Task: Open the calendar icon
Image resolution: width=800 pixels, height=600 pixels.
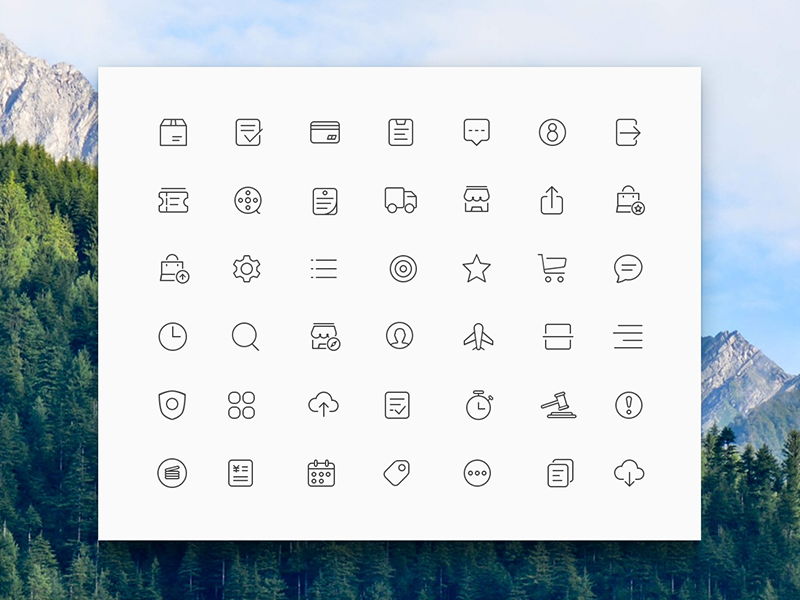Action: 321,473
